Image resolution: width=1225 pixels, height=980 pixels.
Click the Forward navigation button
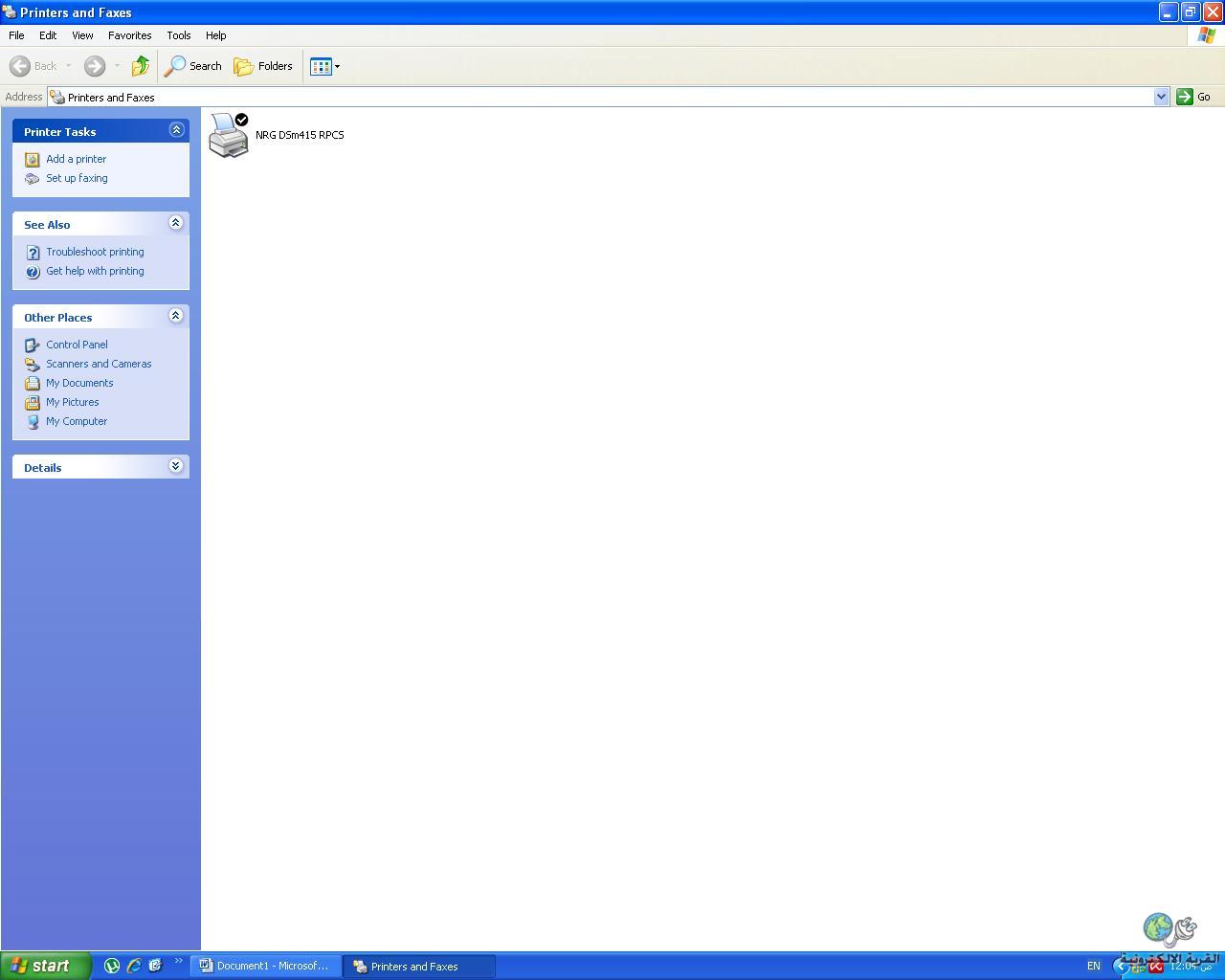(x=94, y=66)
